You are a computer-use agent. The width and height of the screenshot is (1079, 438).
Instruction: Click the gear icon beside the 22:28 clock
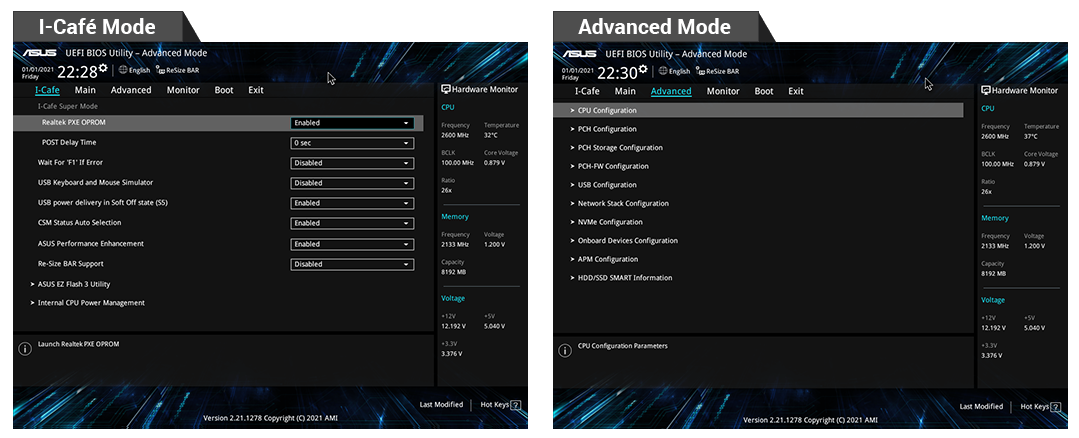103,67
